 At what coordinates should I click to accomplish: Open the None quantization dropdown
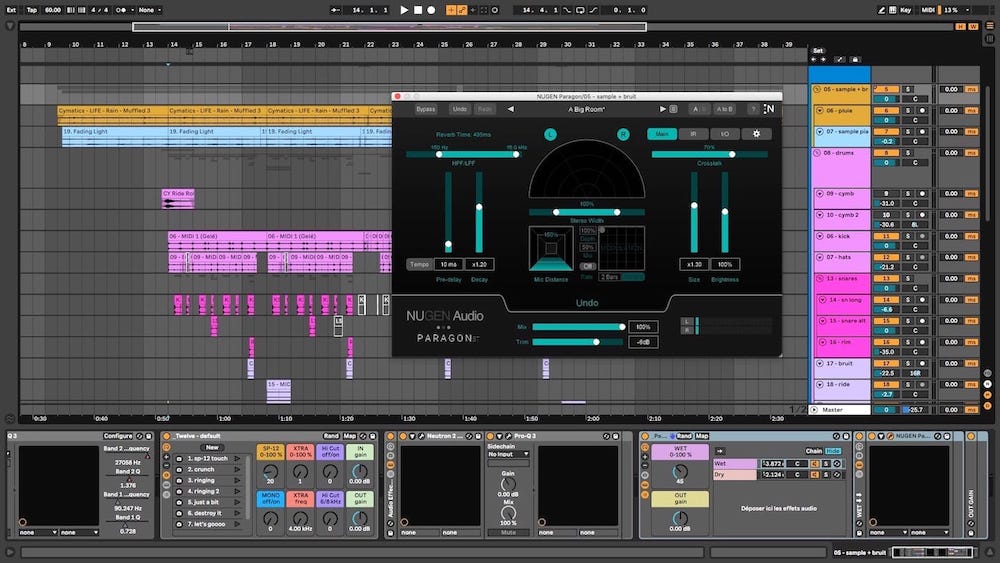click(149, 10)
